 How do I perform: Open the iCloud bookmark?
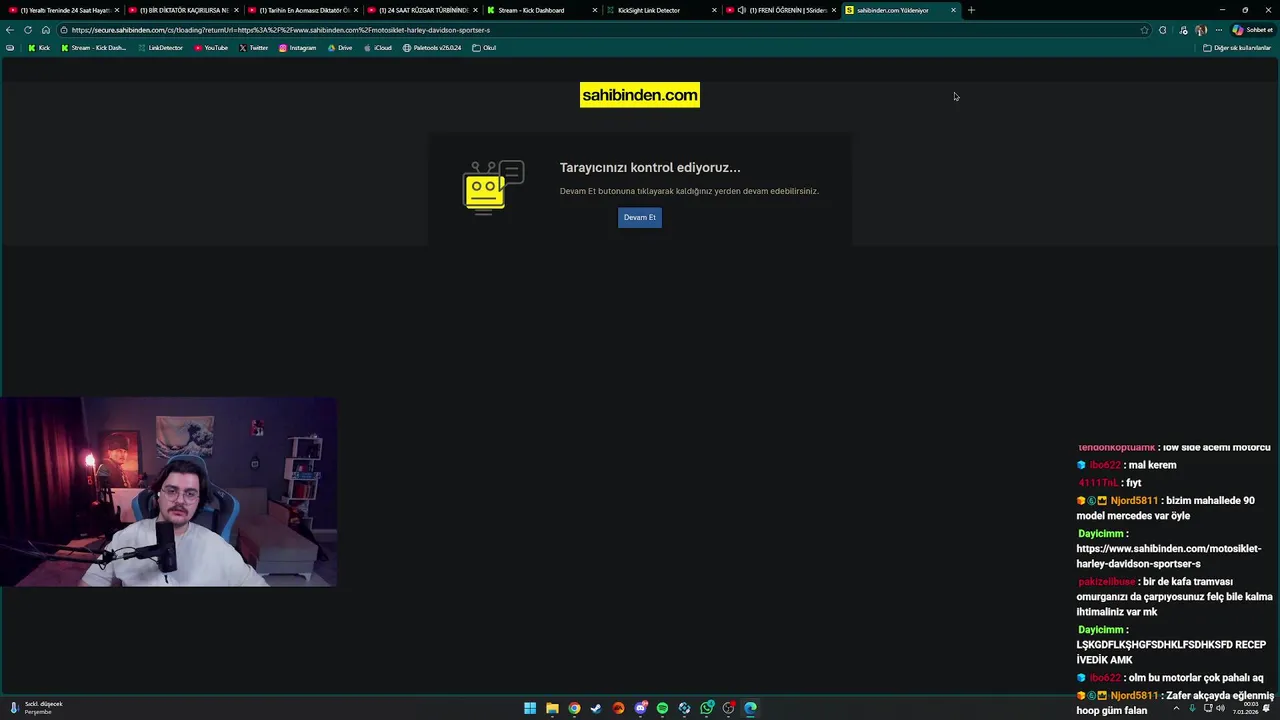click(x=377, y=48)
